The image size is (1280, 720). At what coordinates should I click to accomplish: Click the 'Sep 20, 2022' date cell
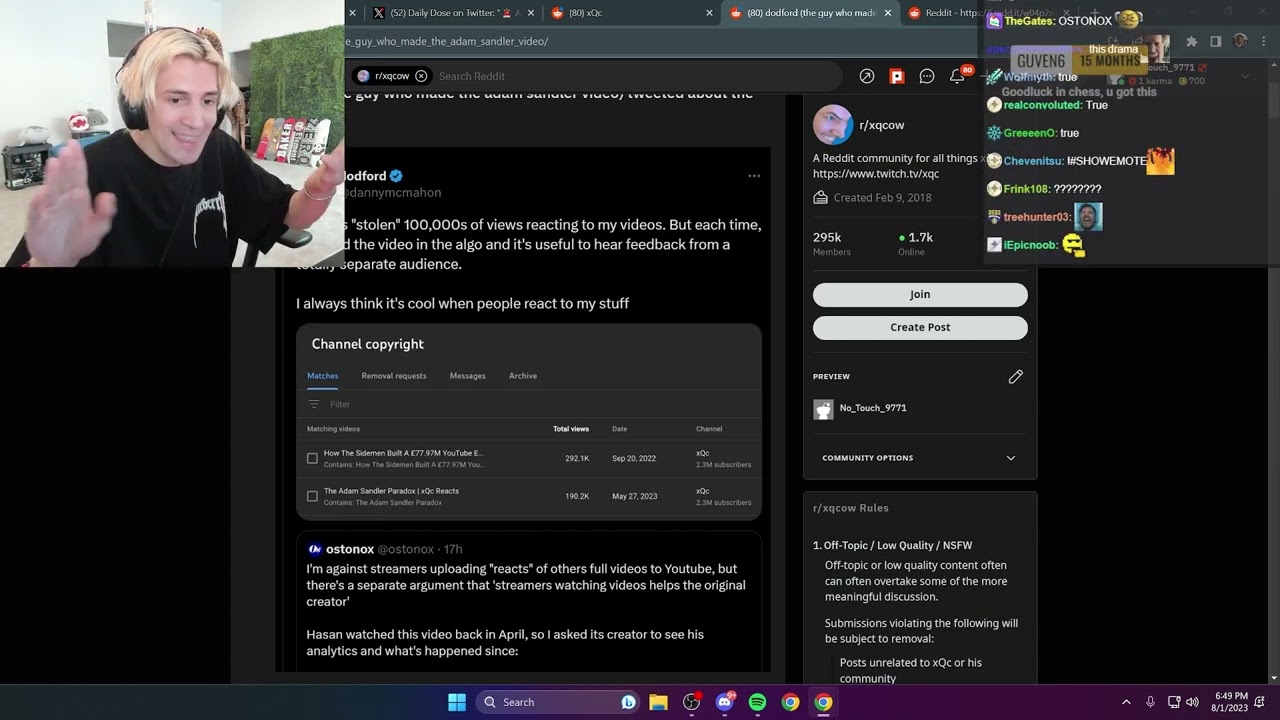634,458
